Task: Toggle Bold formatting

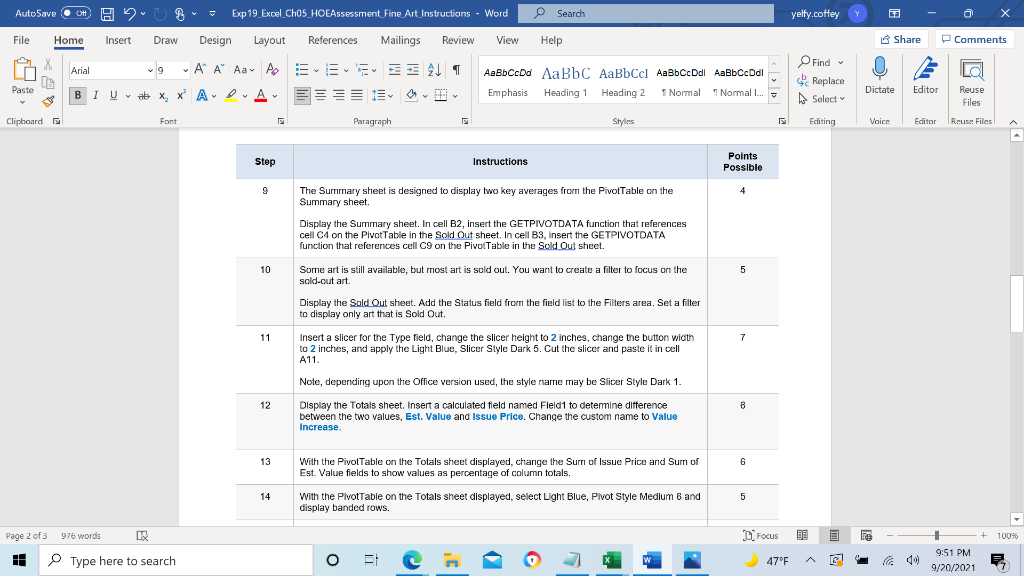Action: pos(77,95)
